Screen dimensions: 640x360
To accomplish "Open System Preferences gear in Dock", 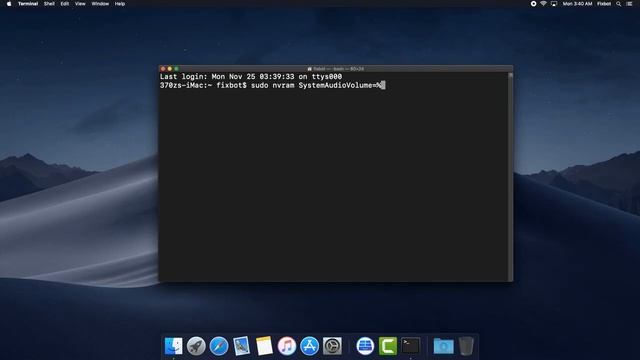I will pos(332,346).
